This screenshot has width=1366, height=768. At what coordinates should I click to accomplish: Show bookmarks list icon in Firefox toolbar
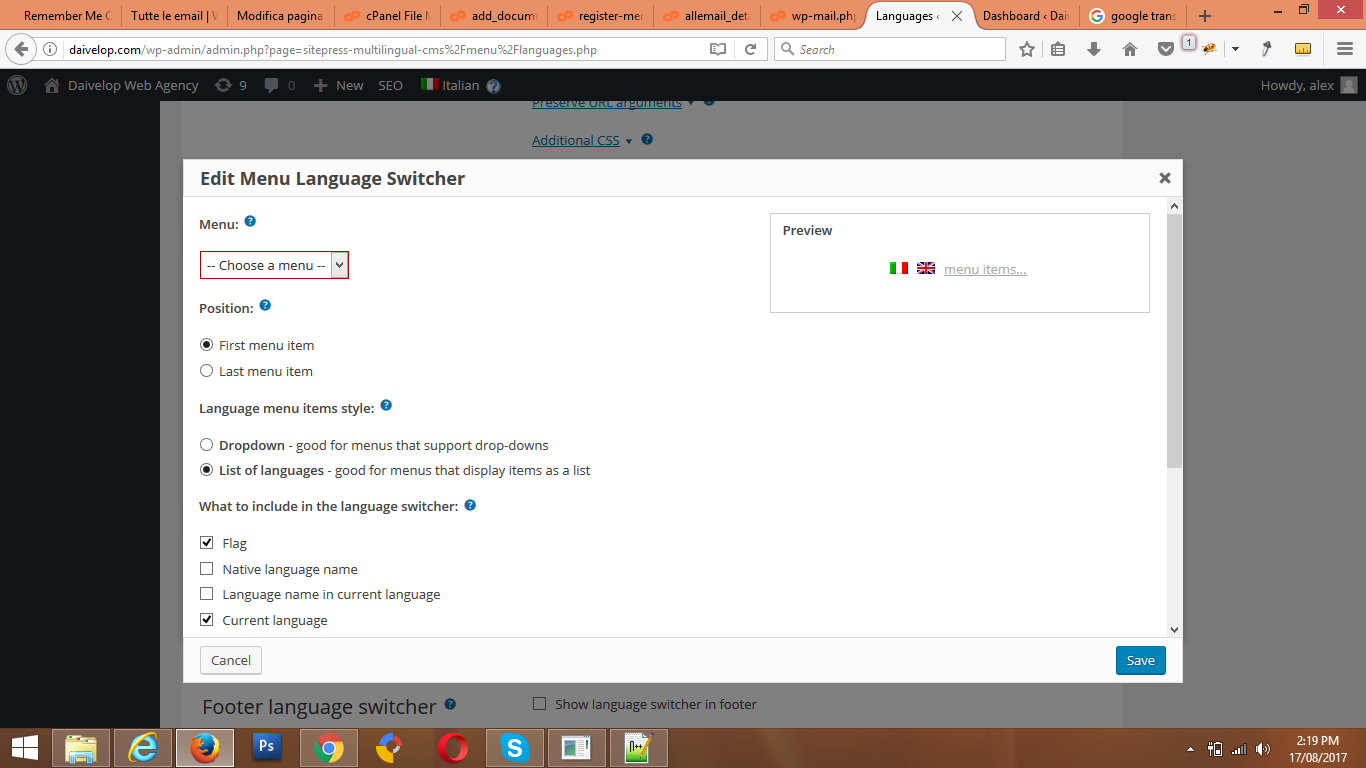point(1058,49)
